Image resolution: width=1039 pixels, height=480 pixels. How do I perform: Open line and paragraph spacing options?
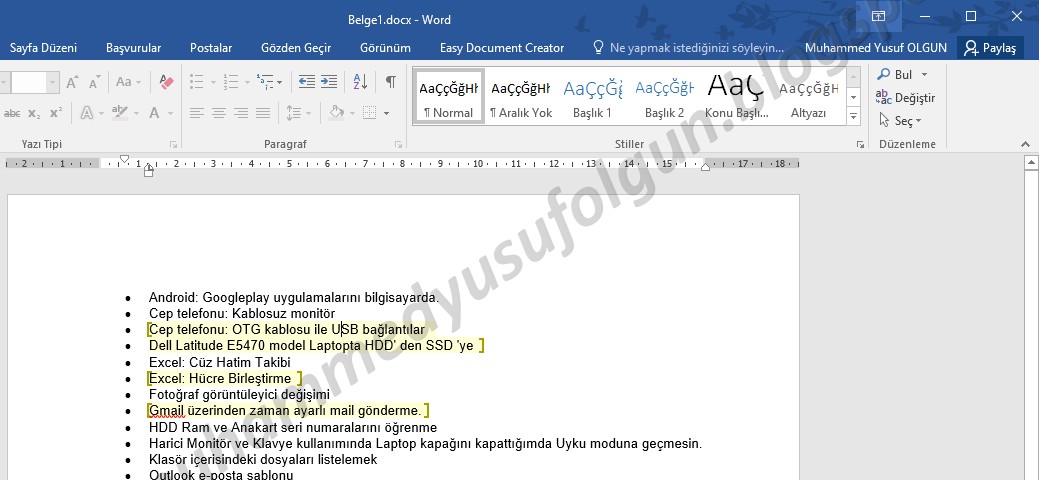298,113
